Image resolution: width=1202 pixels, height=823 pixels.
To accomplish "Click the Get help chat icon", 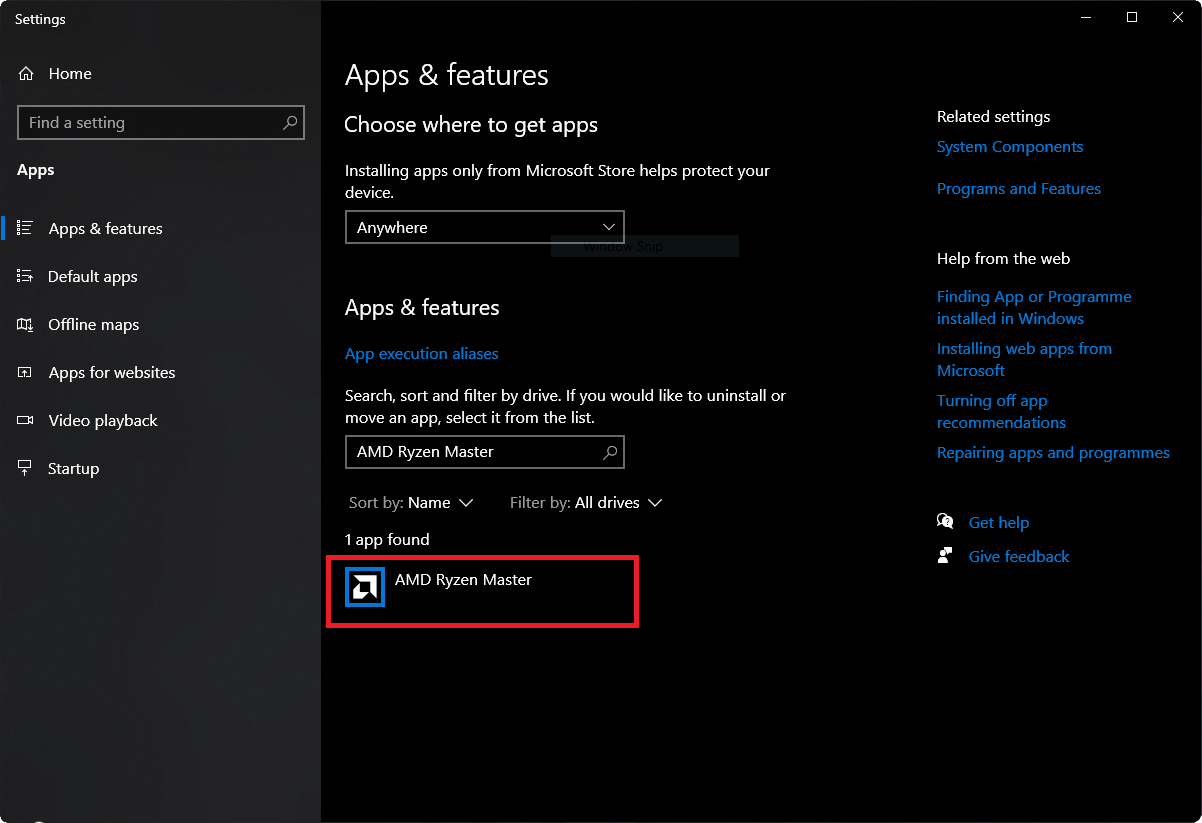I will tap(945, 521).
